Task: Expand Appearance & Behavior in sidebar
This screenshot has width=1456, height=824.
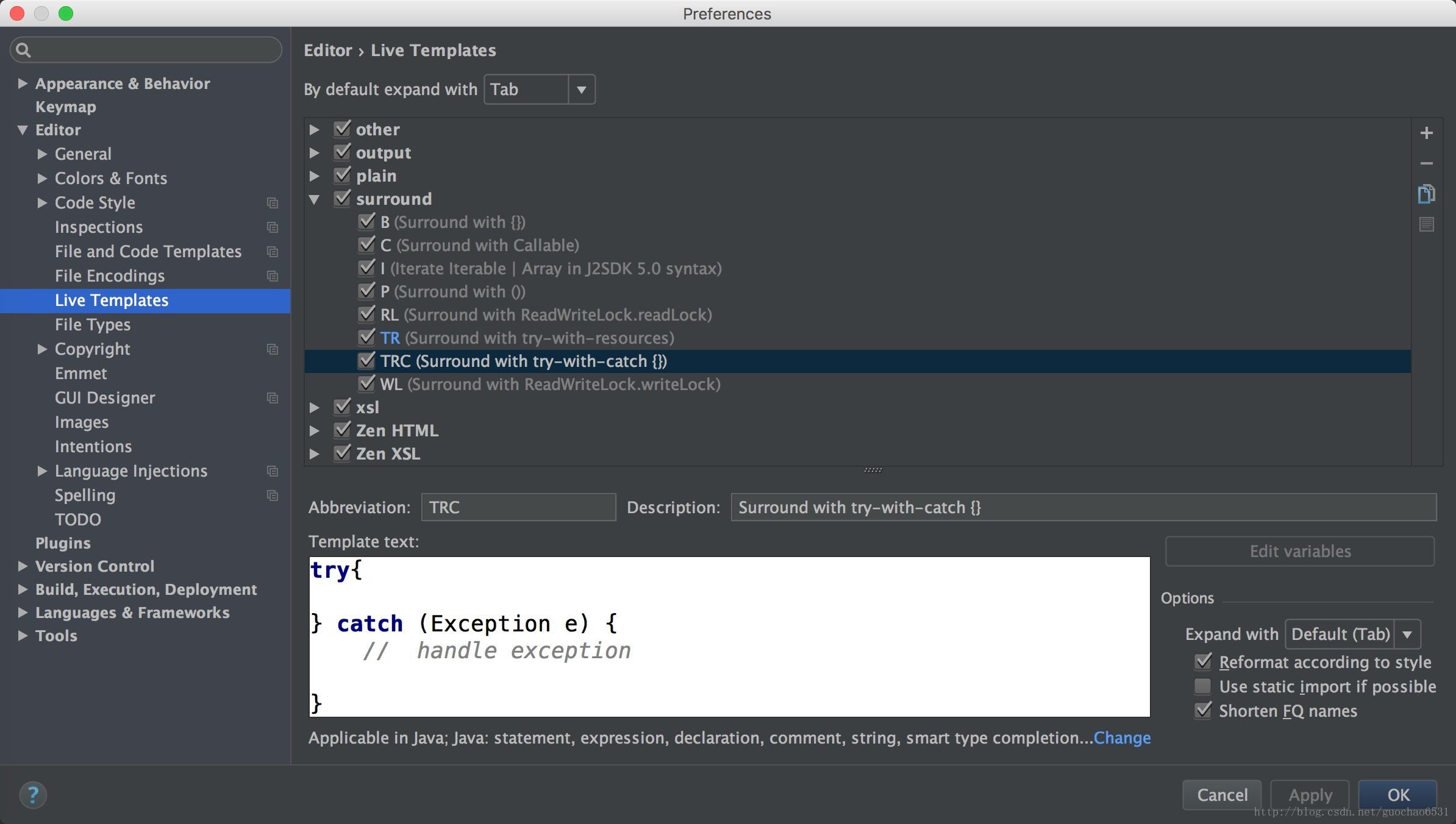Action: pyautogui.click(x=23, y=83)
